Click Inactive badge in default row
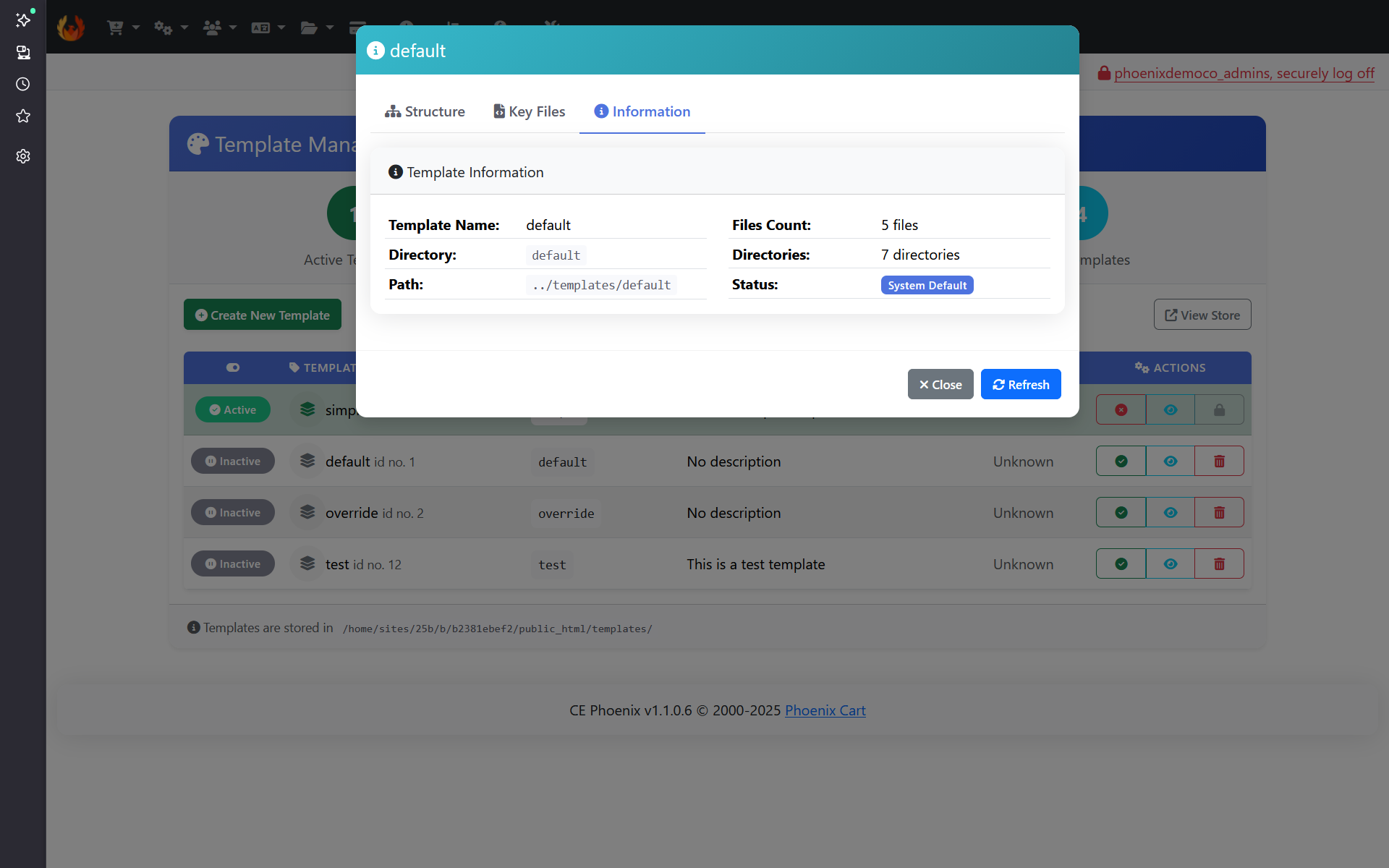This screenshot has width=1389, height=868. tap(233, 461)
